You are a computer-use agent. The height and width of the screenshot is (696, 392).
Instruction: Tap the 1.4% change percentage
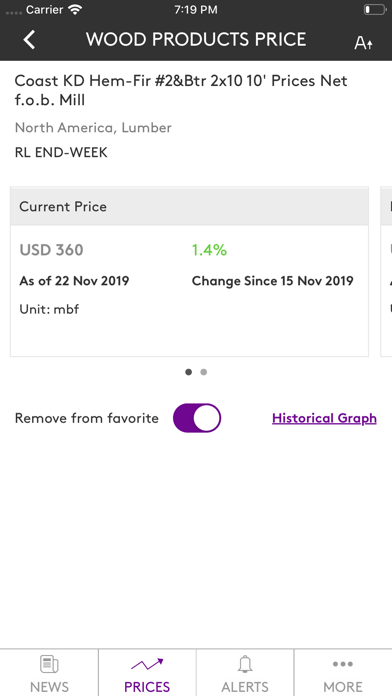[x=209, y=250]
